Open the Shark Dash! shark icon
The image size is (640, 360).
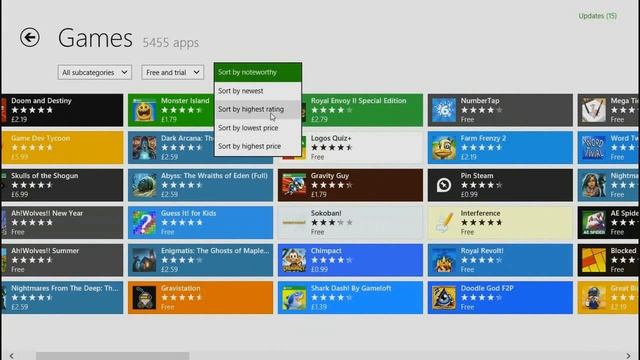[294, 298]
